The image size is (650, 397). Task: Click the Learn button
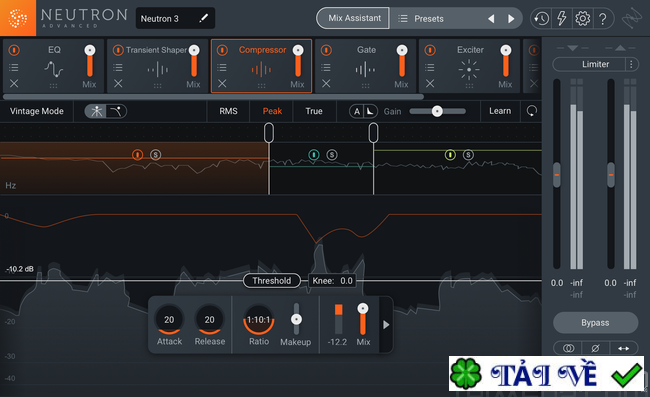click(x=500, y=111)
